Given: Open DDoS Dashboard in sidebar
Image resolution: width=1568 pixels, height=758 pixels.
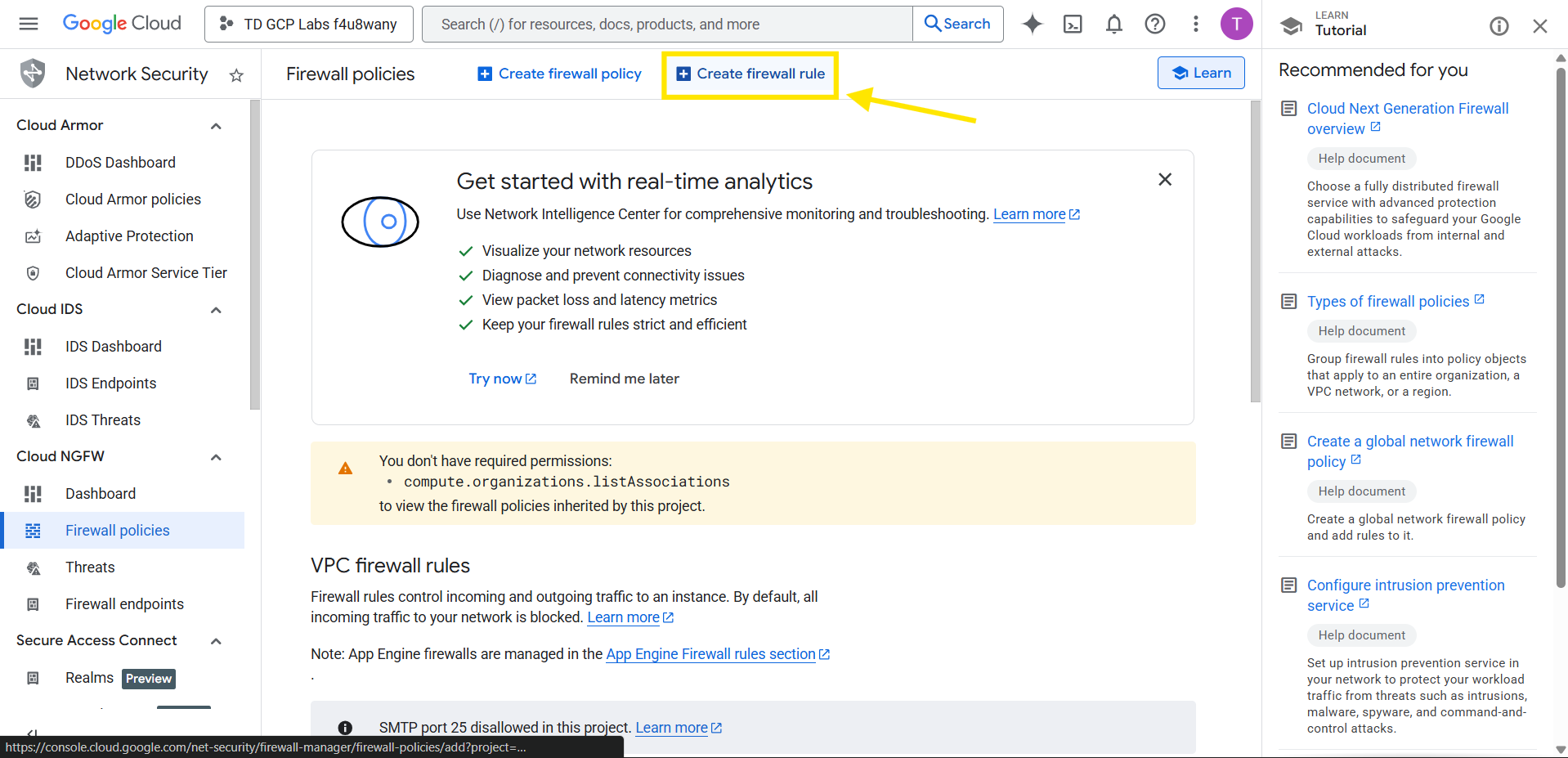Looking at the screenshot, I should (x=120, y=163).
